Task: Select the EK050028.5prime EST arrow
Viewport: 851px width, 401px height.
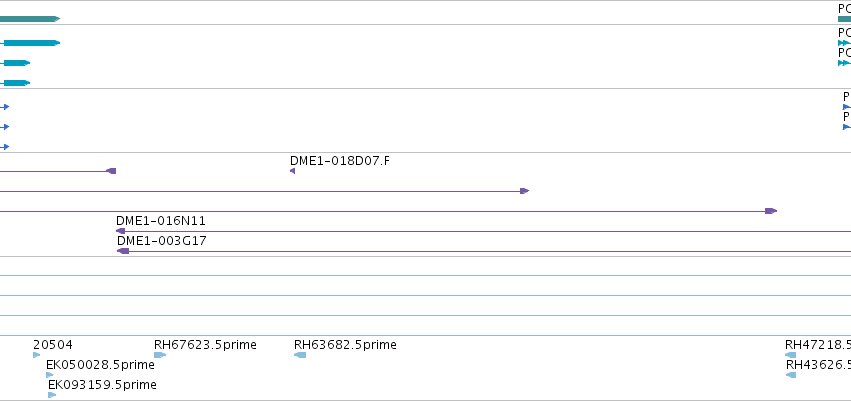Action: [x=49, y=375]
